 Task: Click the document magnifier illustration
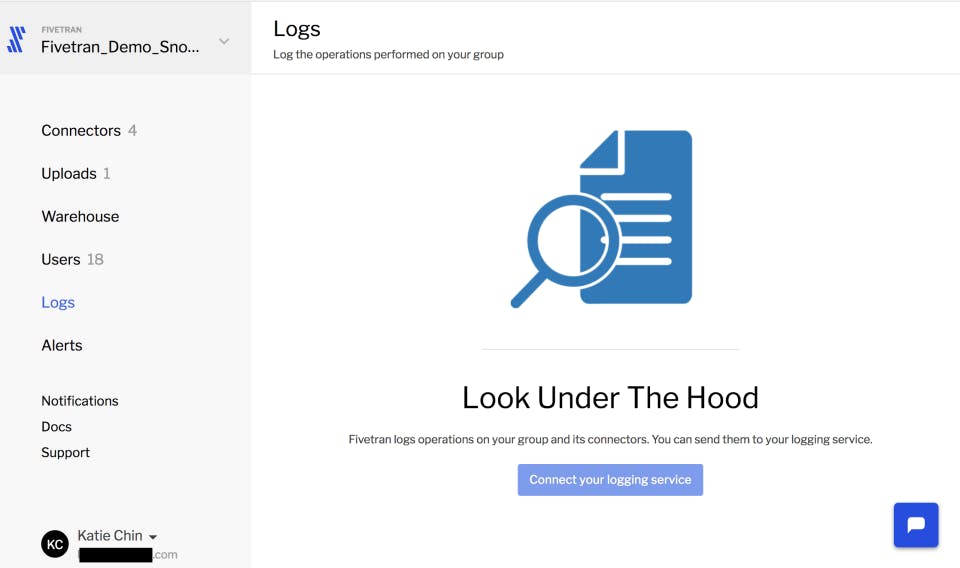pyautogui.click(x=602, y=218)
